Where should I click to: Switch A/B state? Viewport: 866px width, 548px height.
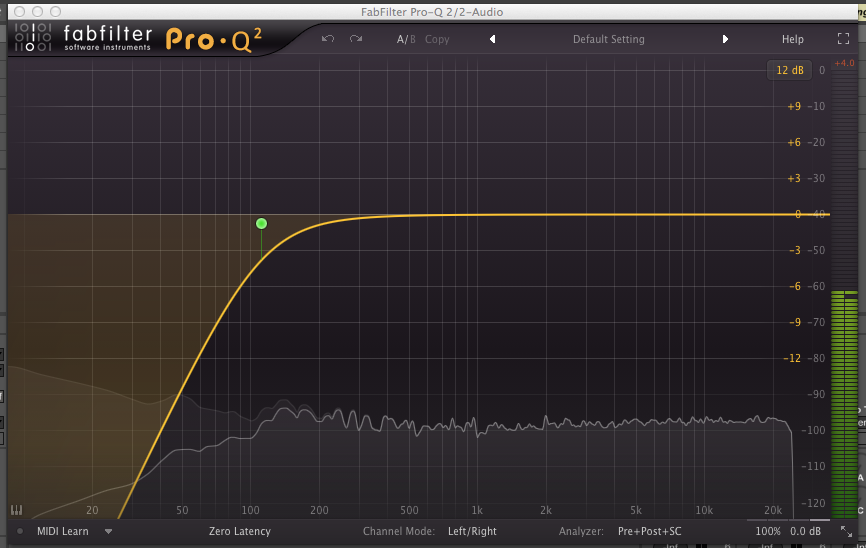(406, 39)
